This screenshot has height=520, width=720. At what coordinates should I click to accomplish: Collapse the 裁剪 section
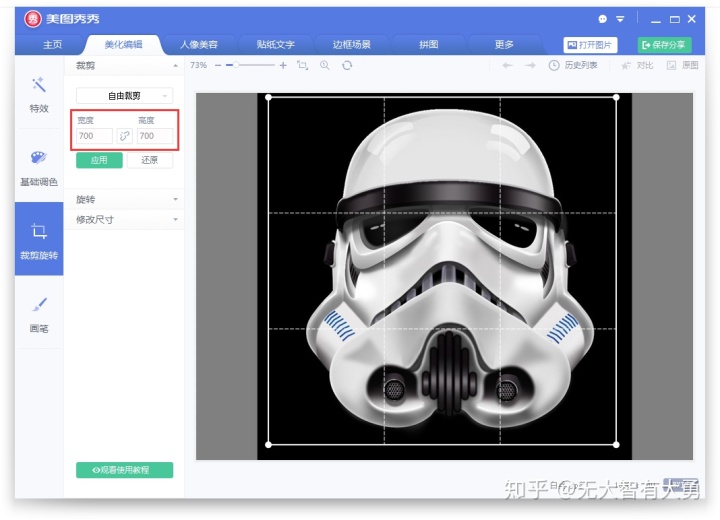124,66
